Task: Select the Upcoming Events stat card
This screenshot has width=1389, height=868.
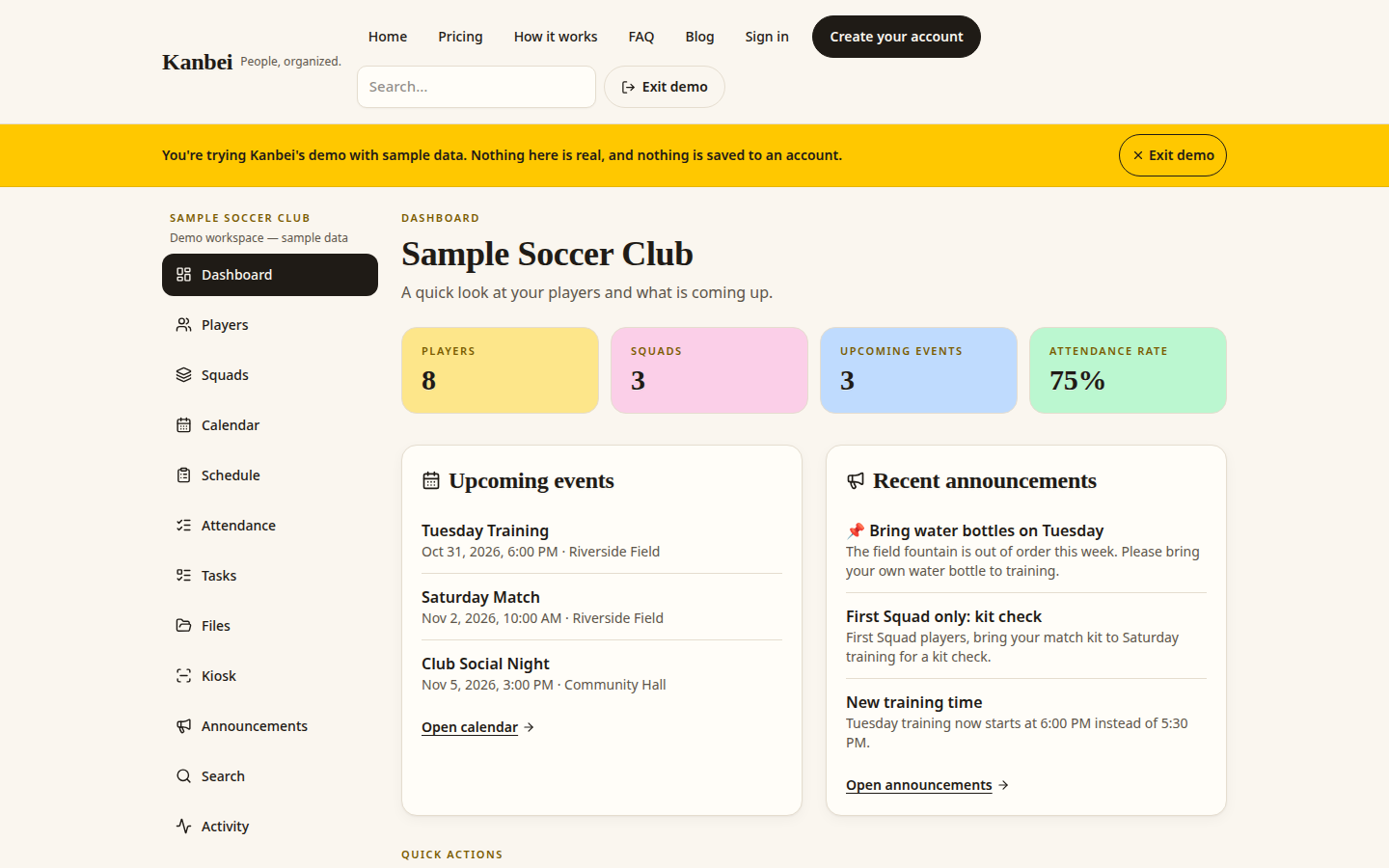Action: pos(918,370)
